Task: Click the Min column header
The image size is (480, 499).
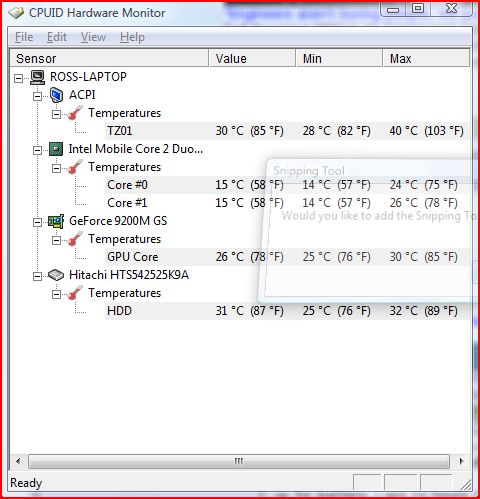Action: (340, 58)
